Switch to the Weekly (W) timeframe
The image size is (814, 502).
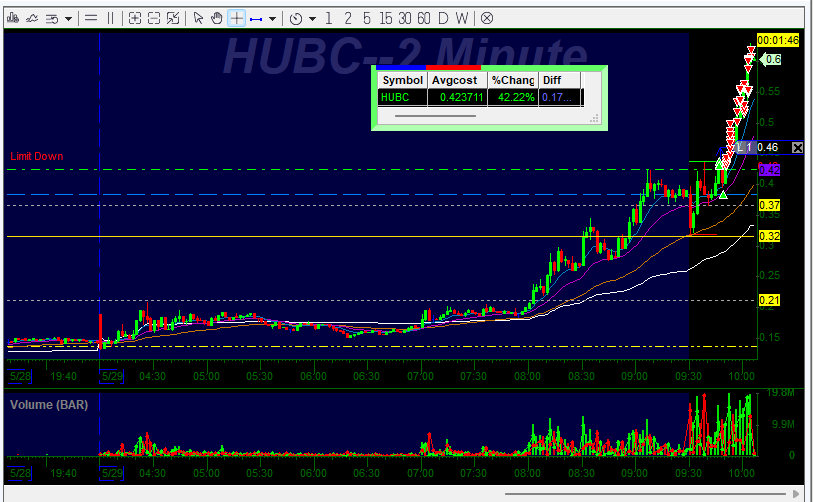(x=462, y=19)
